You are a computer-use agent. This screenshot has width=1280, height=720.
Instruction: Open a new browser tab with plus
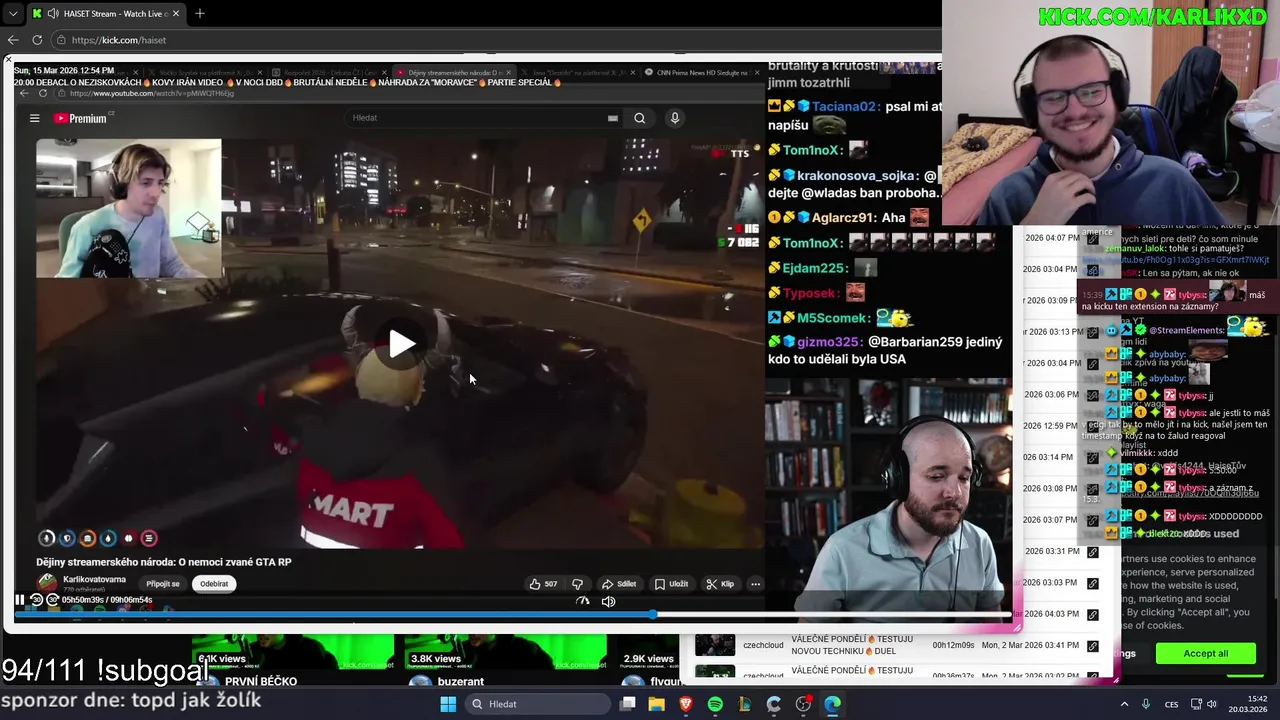point(200,14)
